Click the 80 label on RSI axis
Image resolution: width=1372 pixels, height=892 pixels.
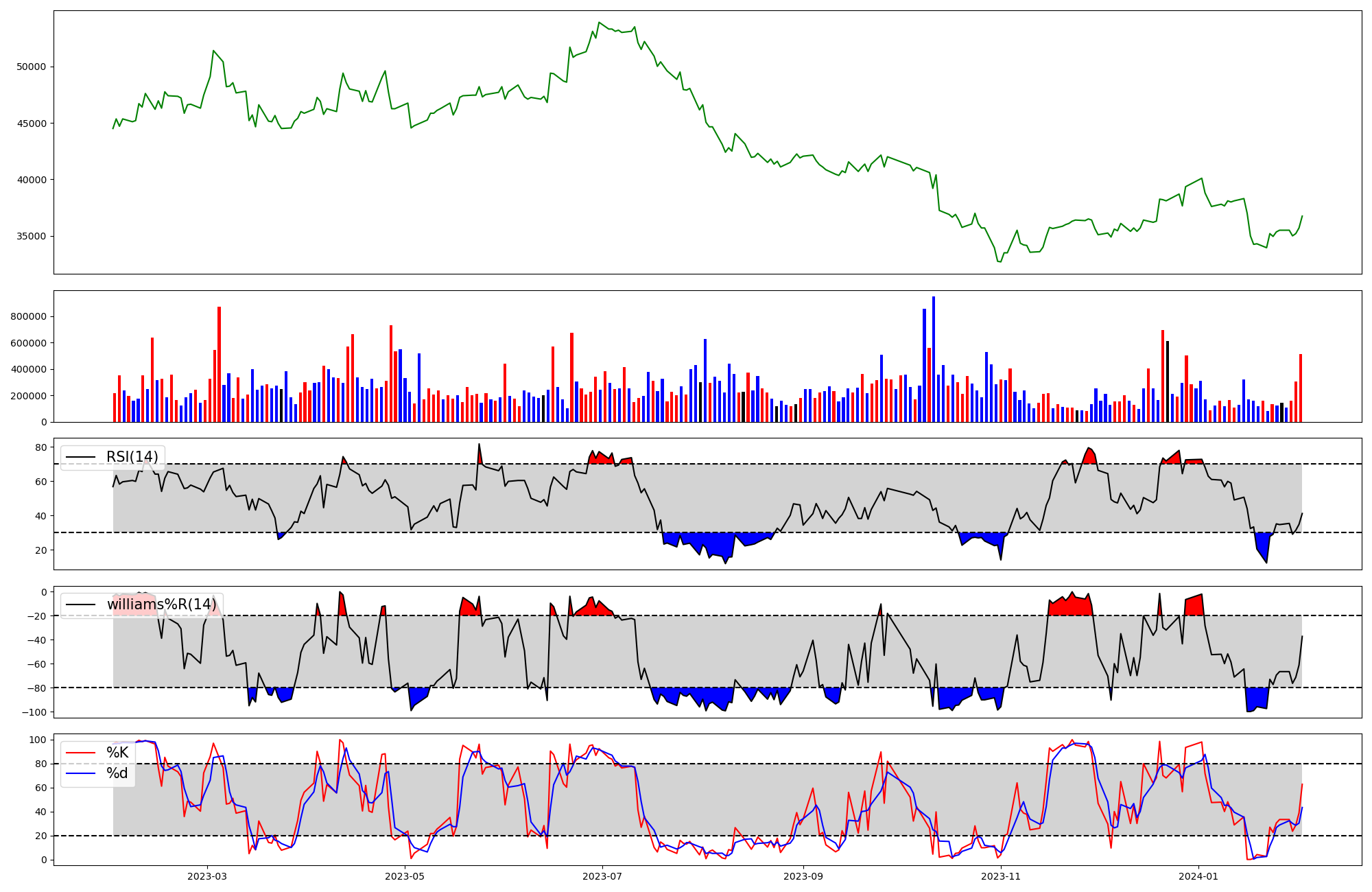coord(42,447)
